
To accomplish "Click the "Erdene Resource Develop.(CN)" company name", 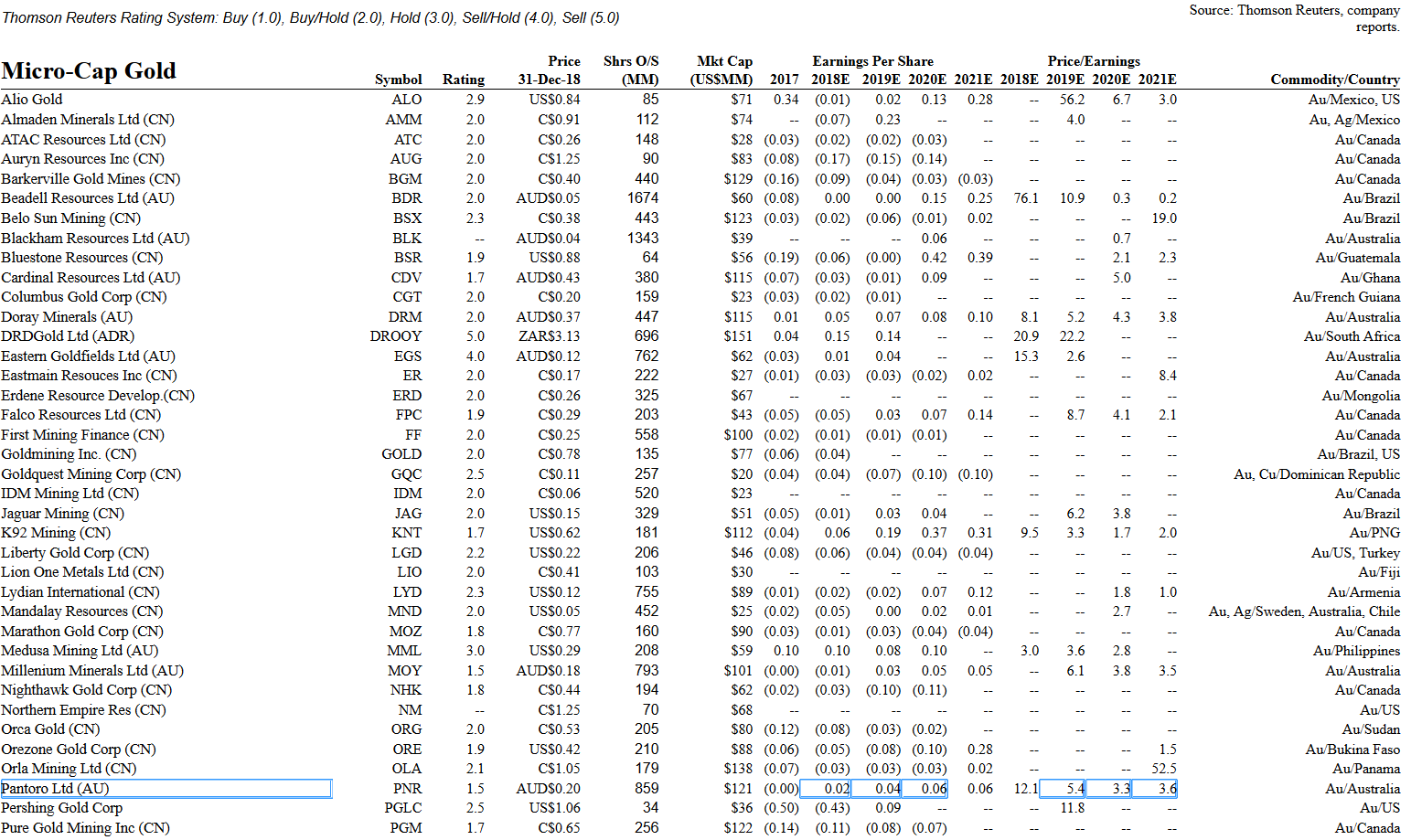I will (x=98, y=396).
